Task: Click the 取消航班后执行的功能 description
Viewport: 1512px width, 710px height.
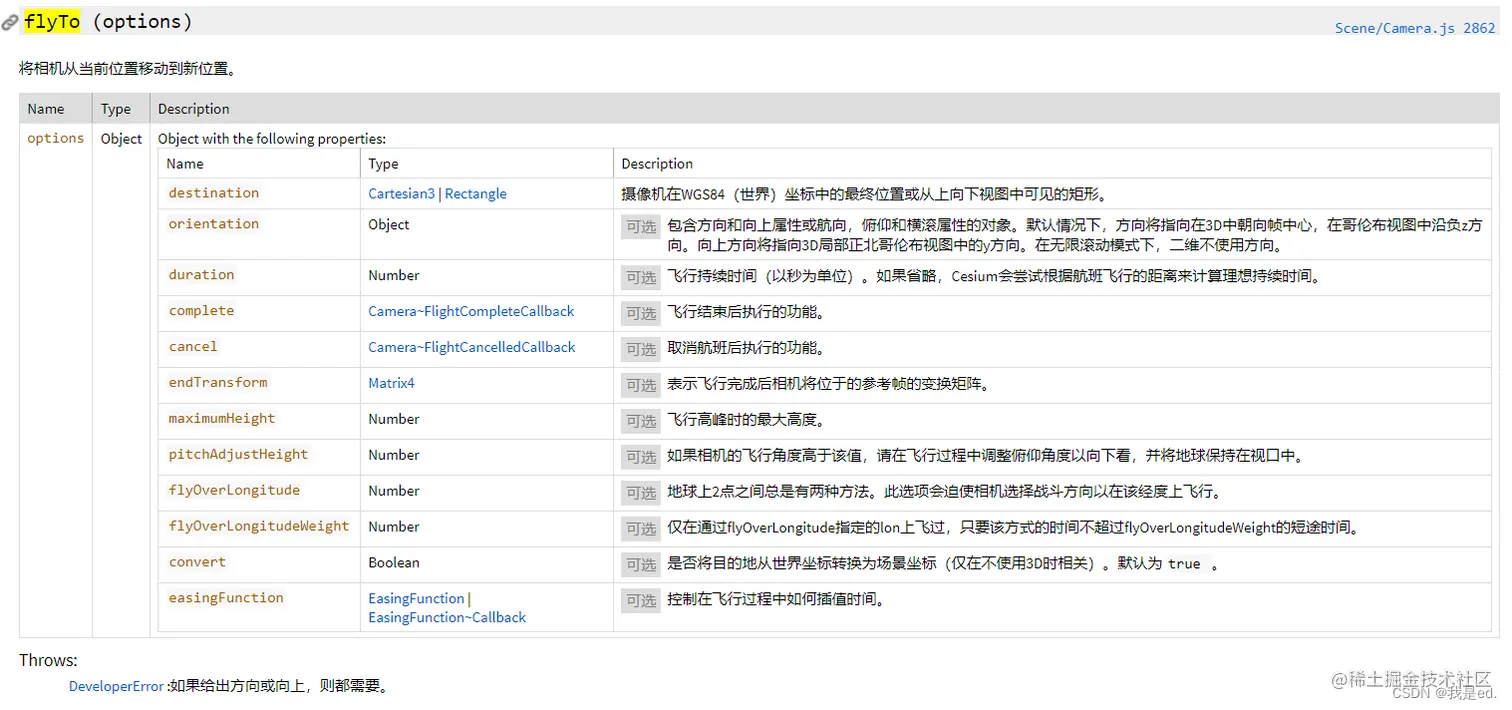Action: 746,348
